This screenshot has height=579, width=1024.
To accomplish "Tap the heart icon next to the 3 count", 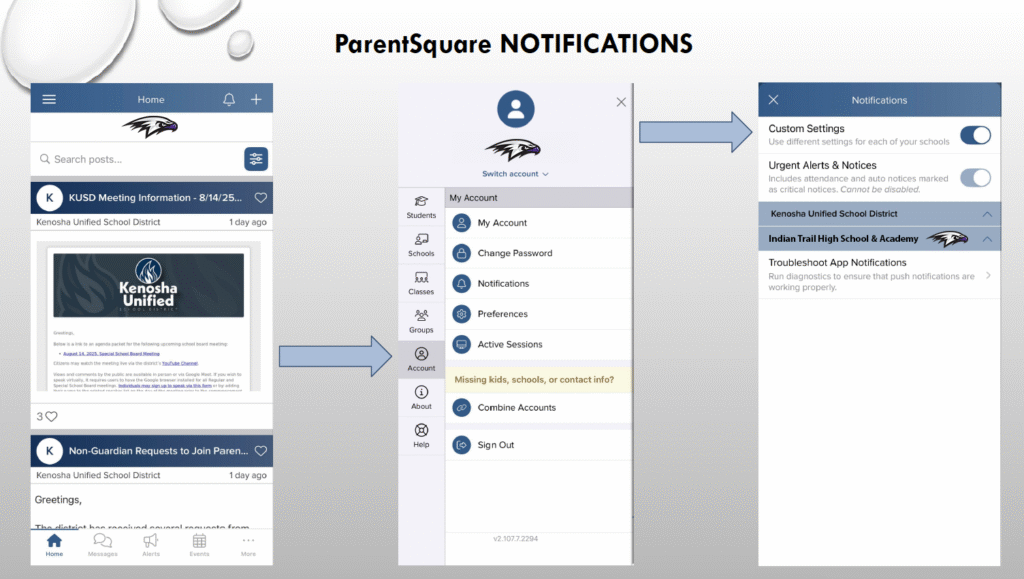I will click(52, 416).
